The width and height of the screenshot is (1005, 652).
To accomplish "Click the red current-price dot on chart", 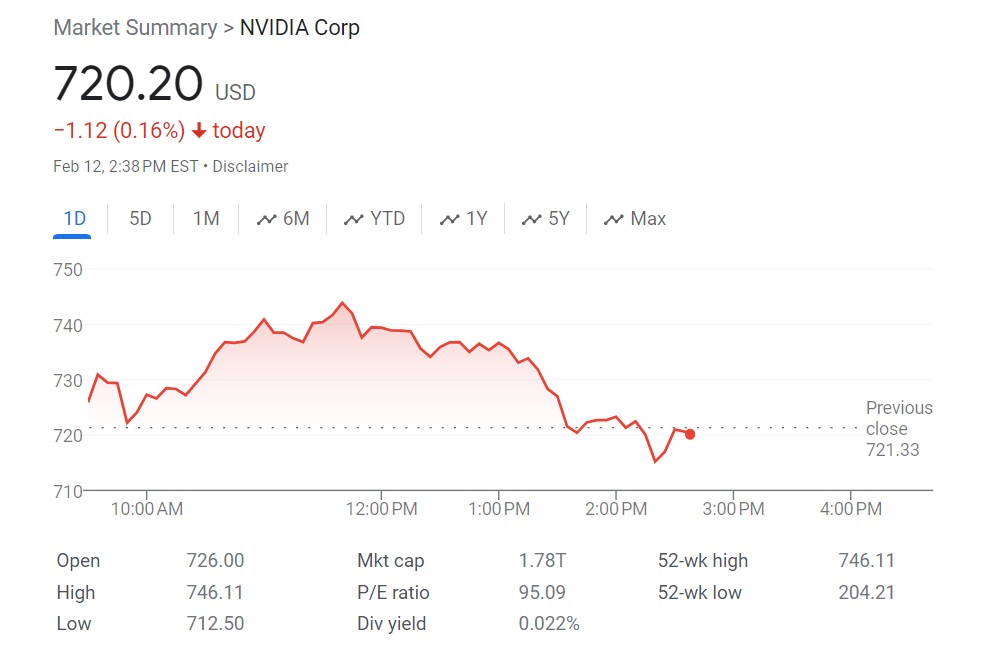I will (690, 434).
